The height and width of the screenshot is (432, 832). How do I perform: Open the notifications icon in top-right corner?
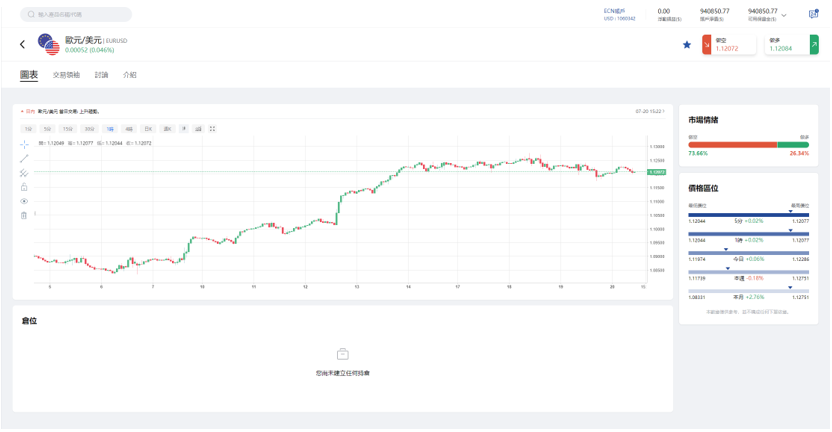point(813,15)
